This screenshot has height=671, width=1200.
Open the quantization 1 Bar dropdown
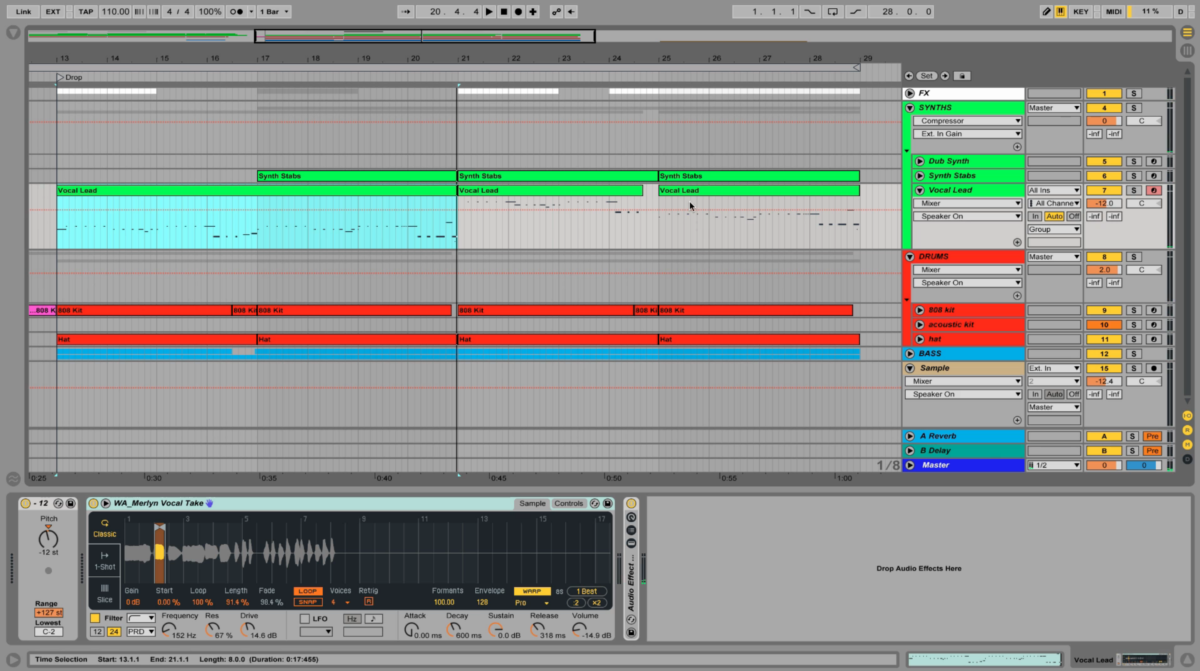273,11
